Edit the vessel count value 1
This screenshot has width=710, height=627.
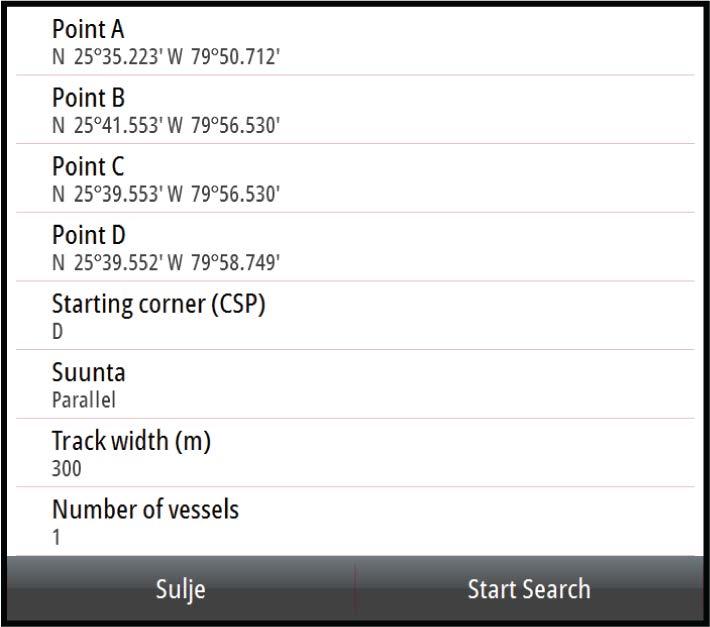[x=56, y=537]
